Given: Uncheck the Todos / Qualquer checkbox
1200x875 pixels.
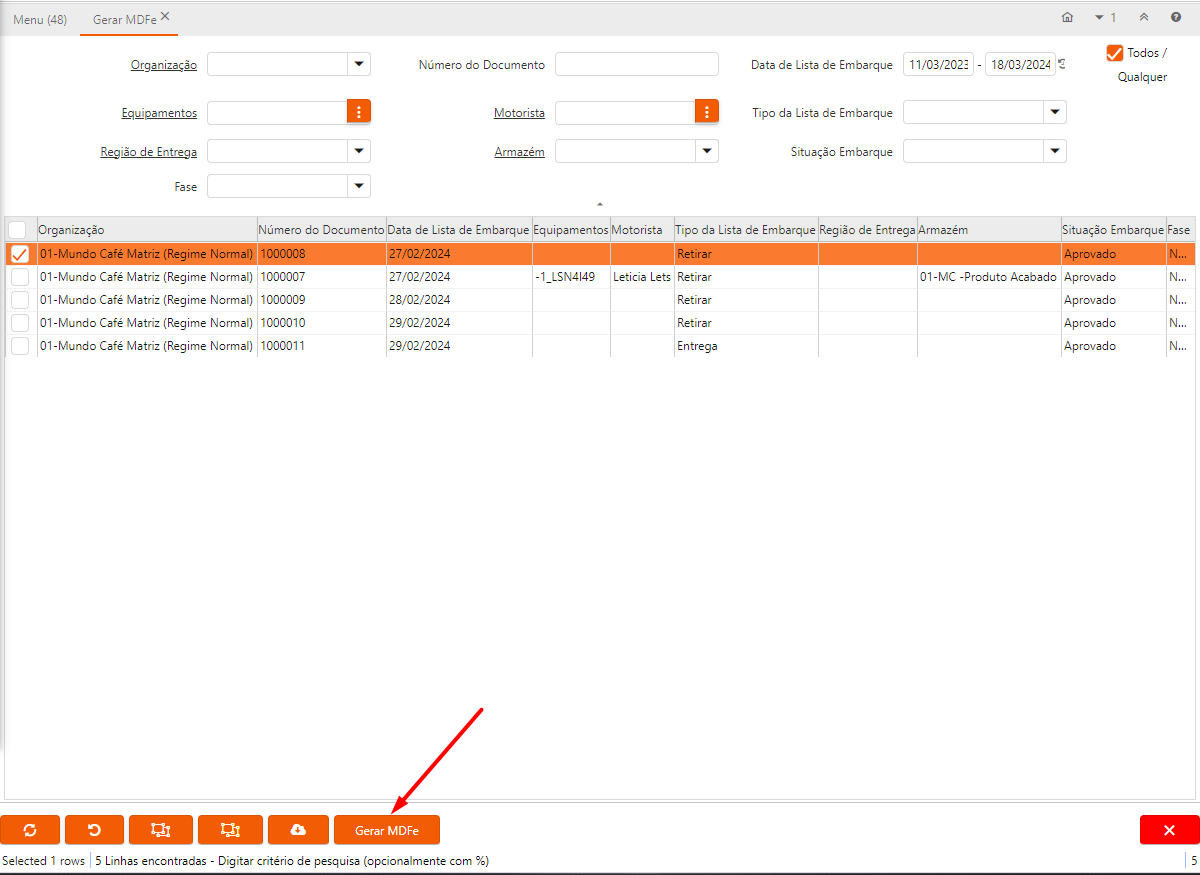Looking at the screenshot, I should point(1115,53).
